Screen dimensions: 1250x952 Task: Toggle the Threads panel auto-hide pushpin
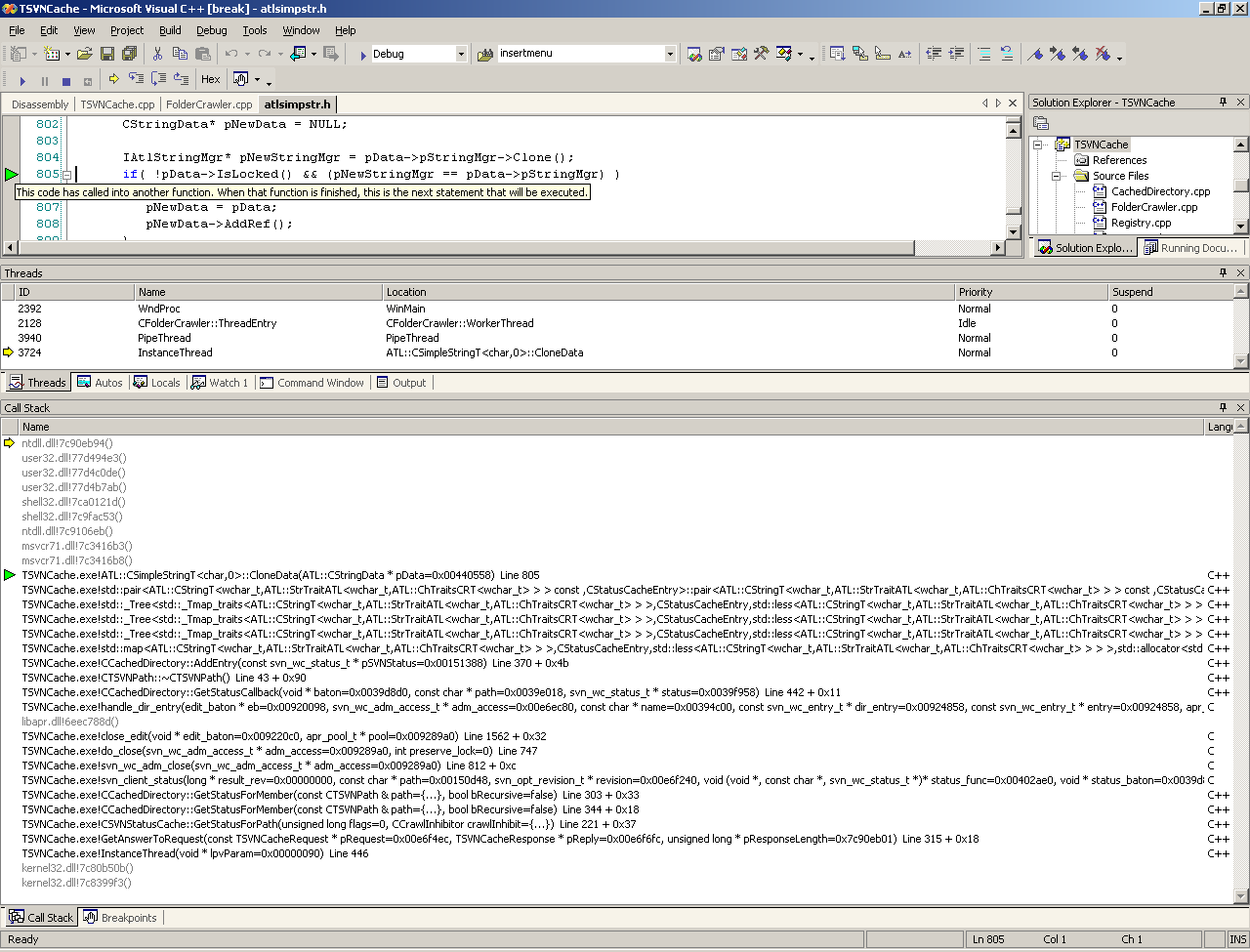[x=1223, y=272]
